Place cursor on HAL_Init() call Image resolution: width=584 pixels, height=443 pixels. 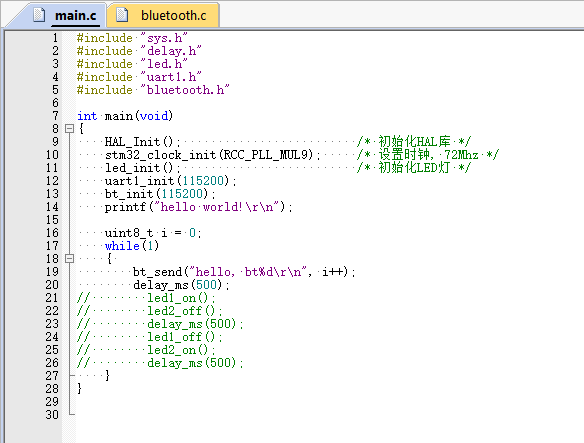click(x=142, y=142)
